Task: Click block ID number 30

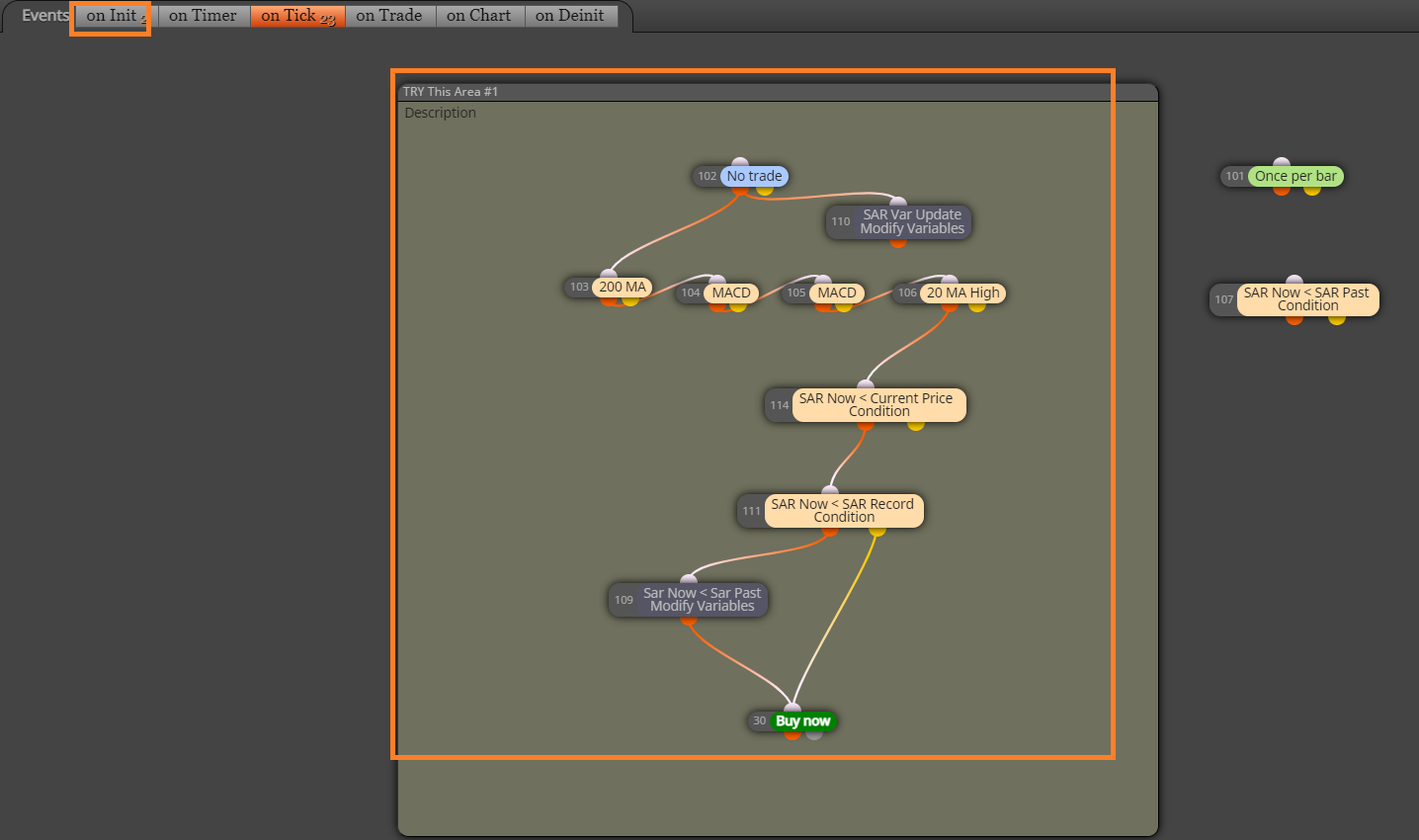Action: click(760, 720)
